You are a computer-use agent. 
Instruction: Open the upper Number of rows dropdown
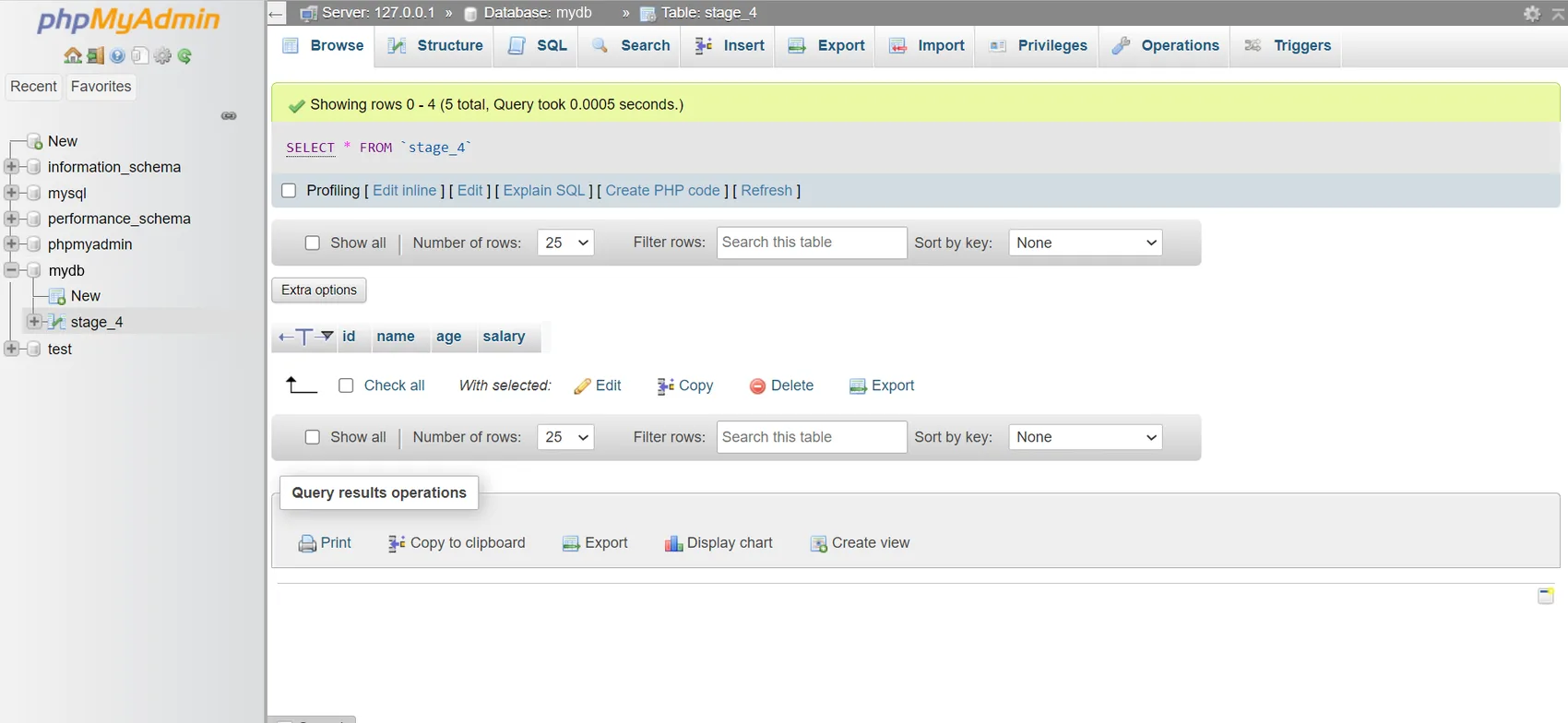[565, 243]
